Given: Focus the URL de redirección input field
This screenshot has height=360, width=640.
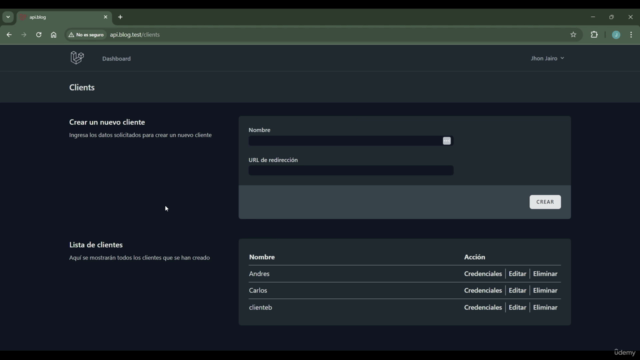Looking at the screenshot, I should pyautogui.click(x=351, y=171).
